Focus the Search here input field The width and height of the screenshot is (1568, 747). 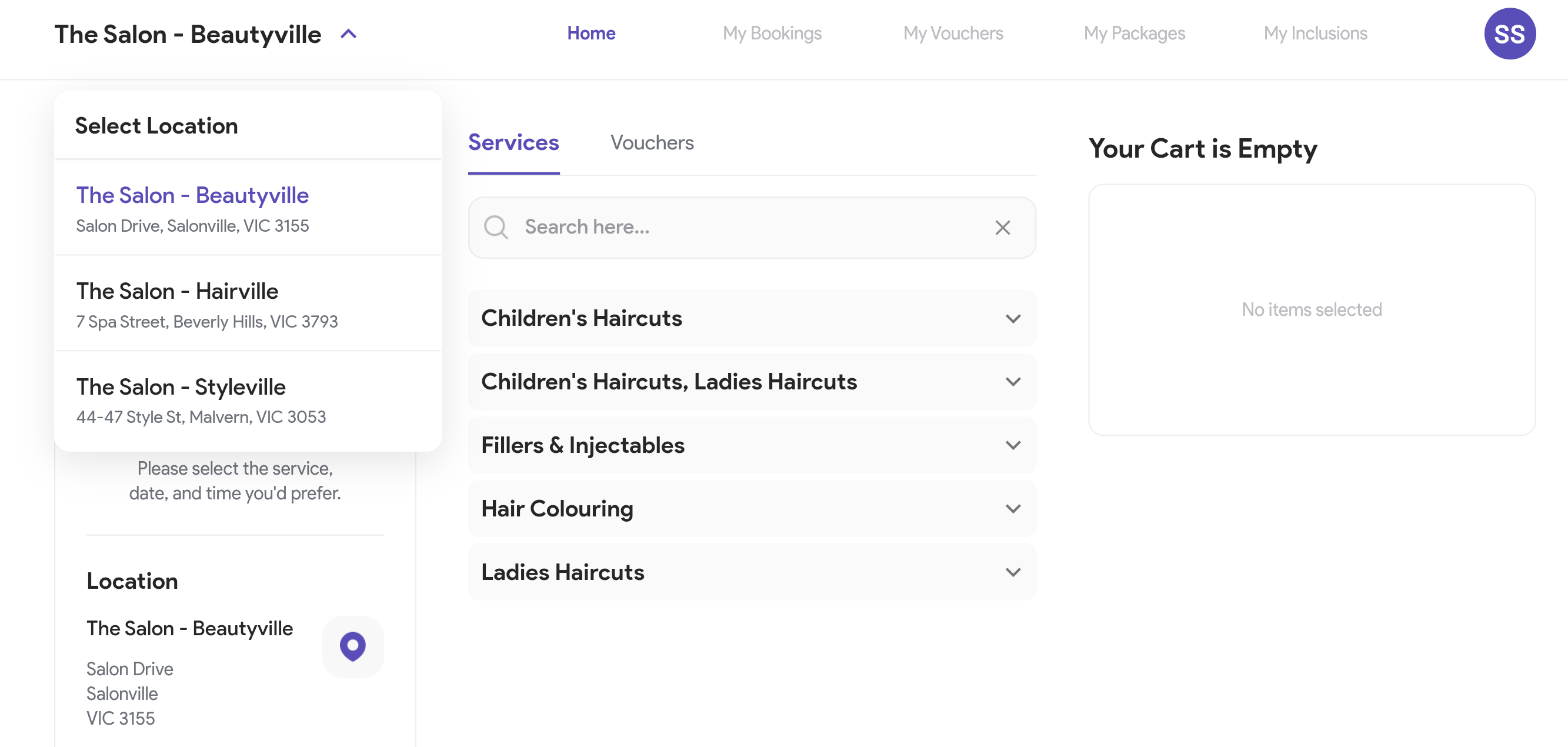coord(752,227)
